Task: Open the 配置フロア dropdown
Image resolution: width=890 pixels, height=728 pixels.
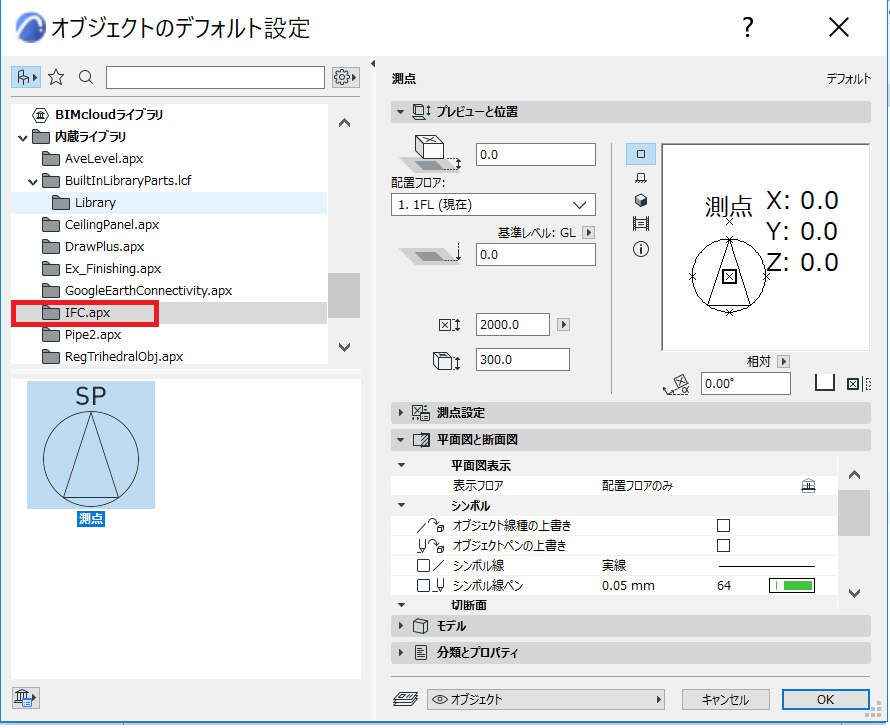Action: click(493, 205)
